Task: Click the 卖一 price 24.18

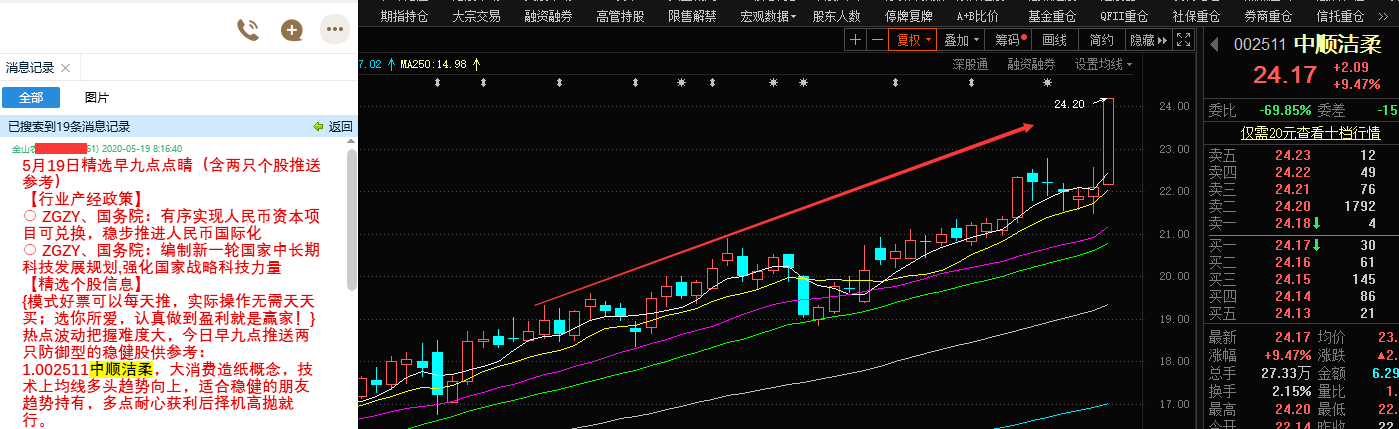Action: point(1292,223)
